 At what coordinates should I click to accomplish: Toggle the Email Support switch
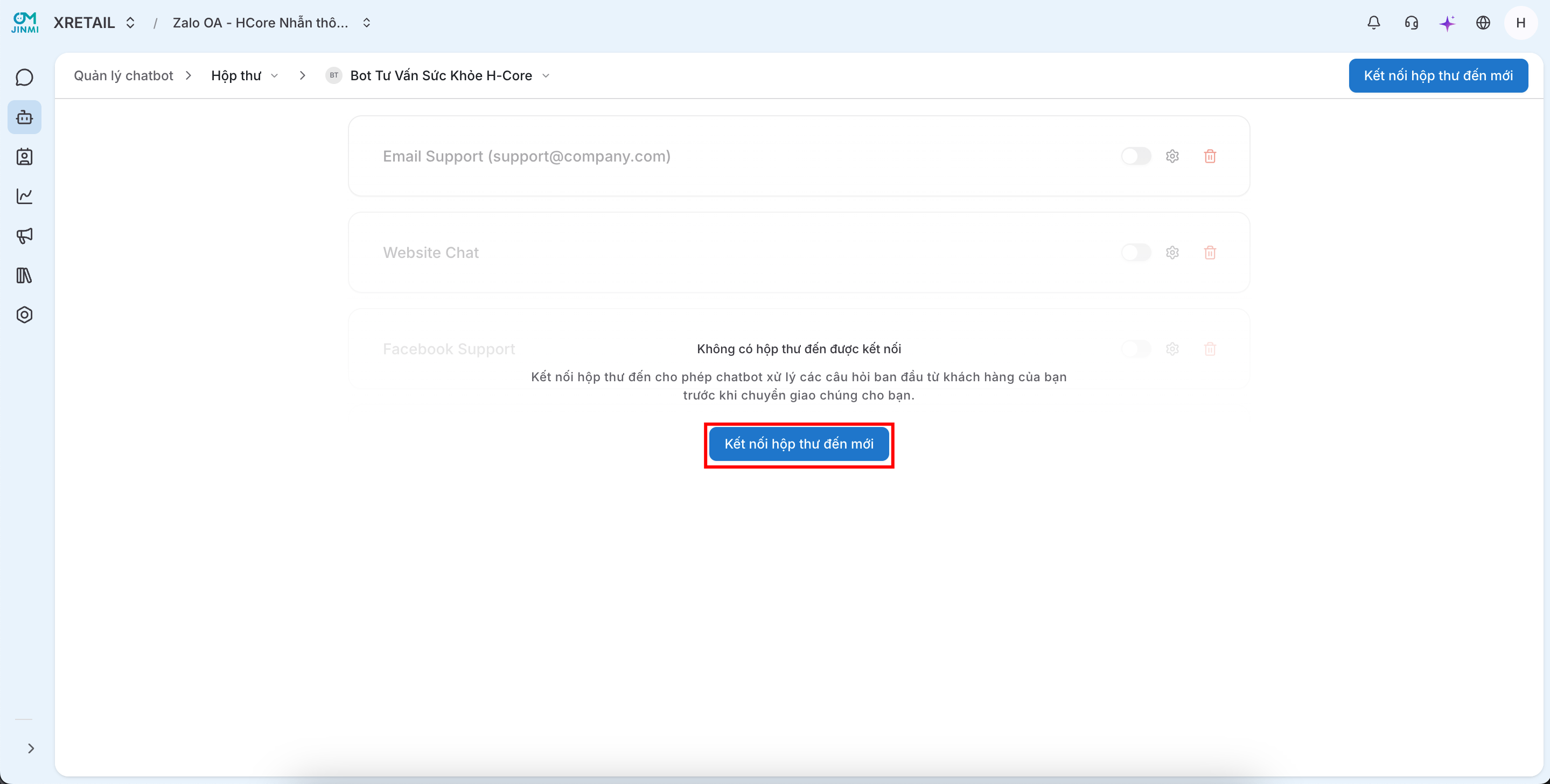(x=1135, y=157)
